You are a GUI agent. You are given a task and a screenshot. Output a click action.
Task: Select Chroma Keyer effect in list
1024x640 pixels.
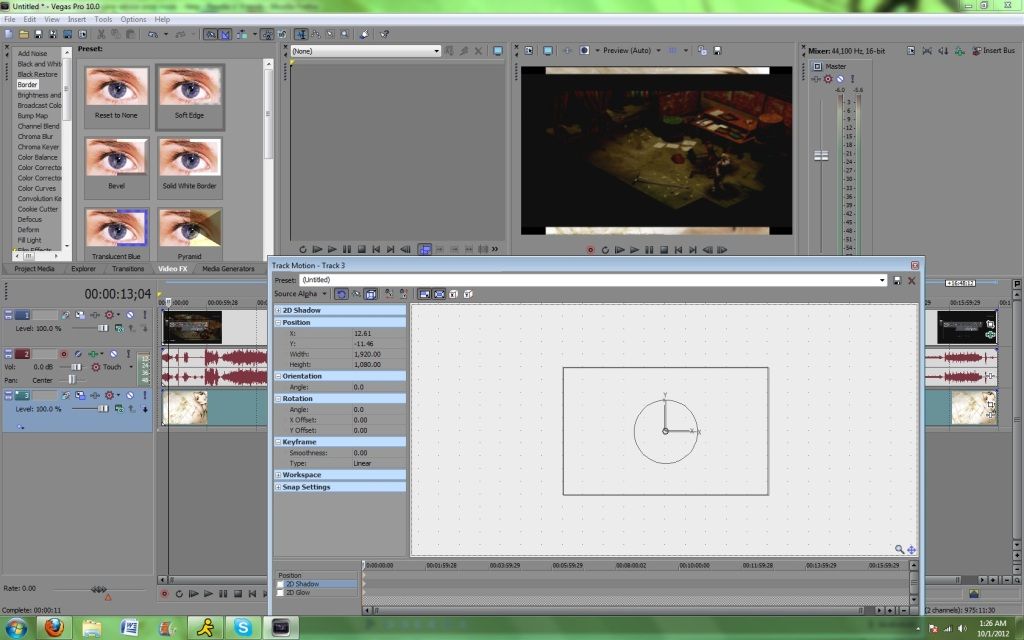click(x=38, y=147)
